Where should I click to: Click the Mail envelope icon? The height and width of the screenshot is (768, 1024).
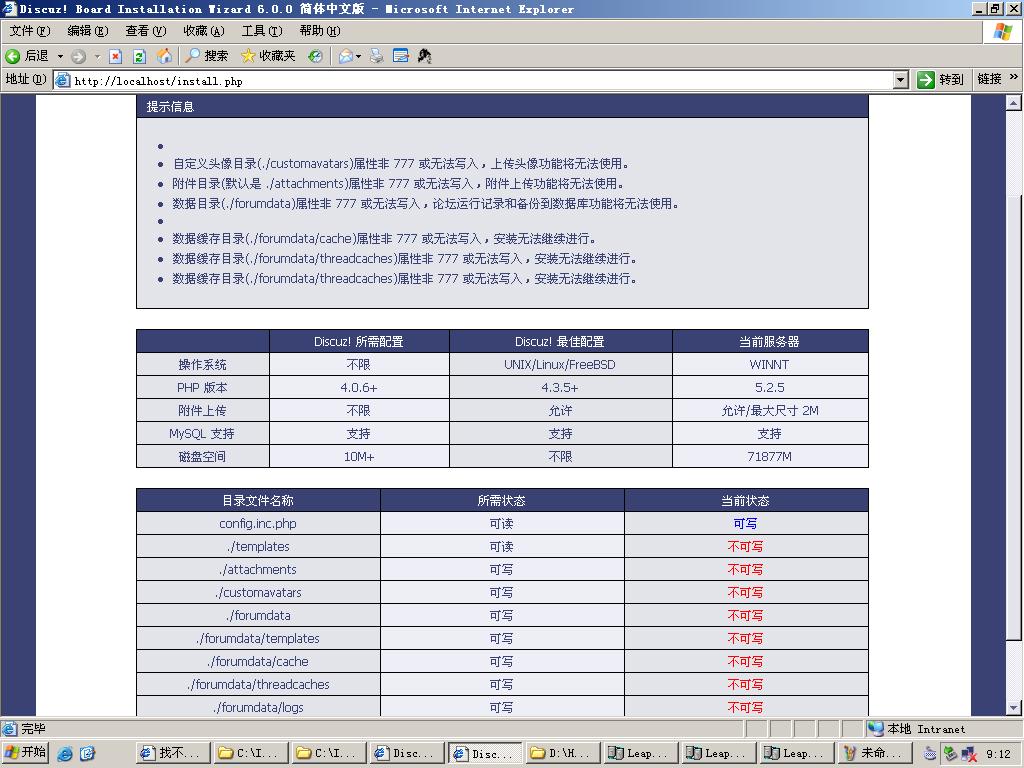345,56
